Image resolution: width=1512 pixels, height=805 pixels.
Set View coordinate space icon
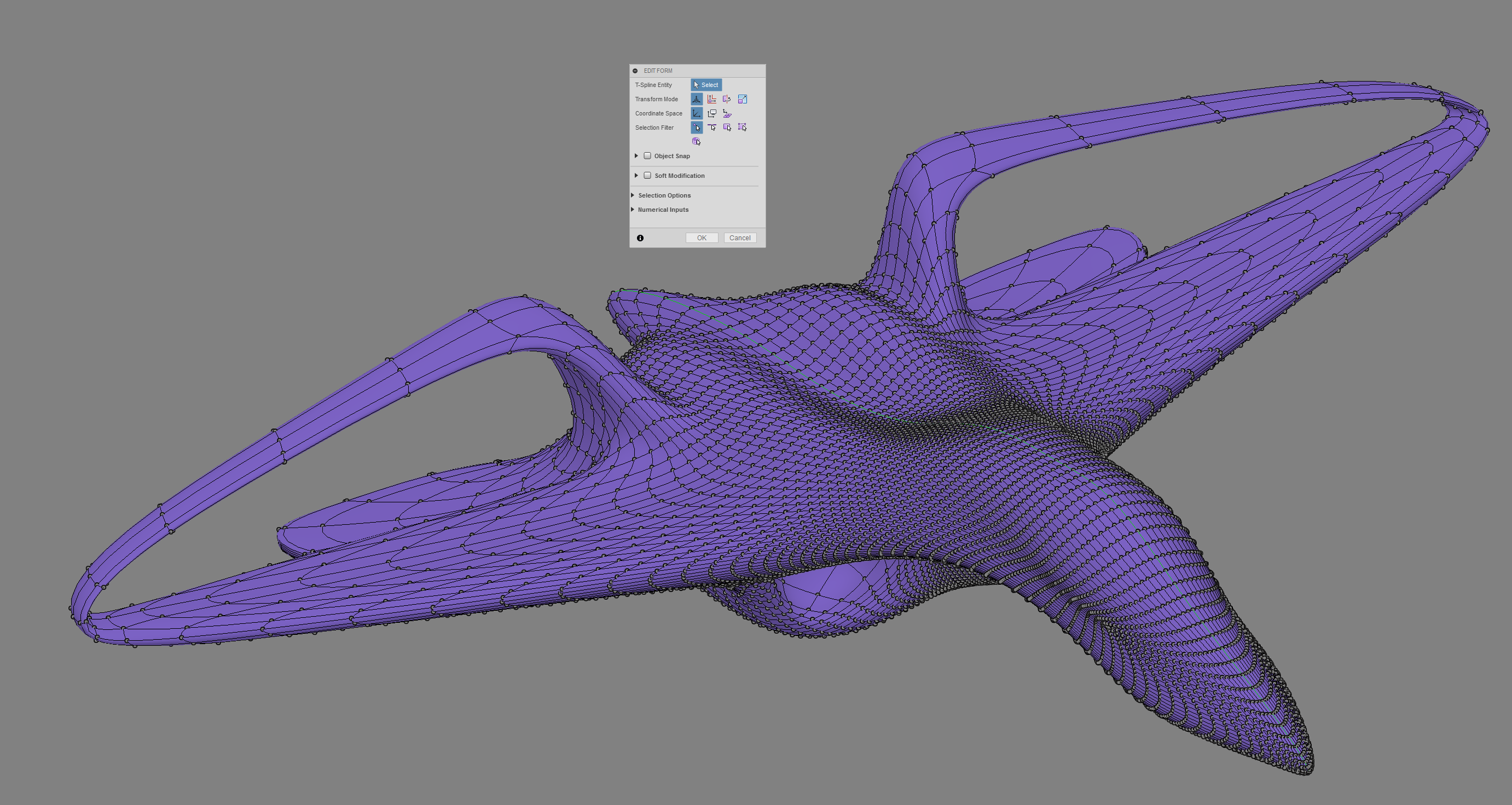[x=712, y=113]
